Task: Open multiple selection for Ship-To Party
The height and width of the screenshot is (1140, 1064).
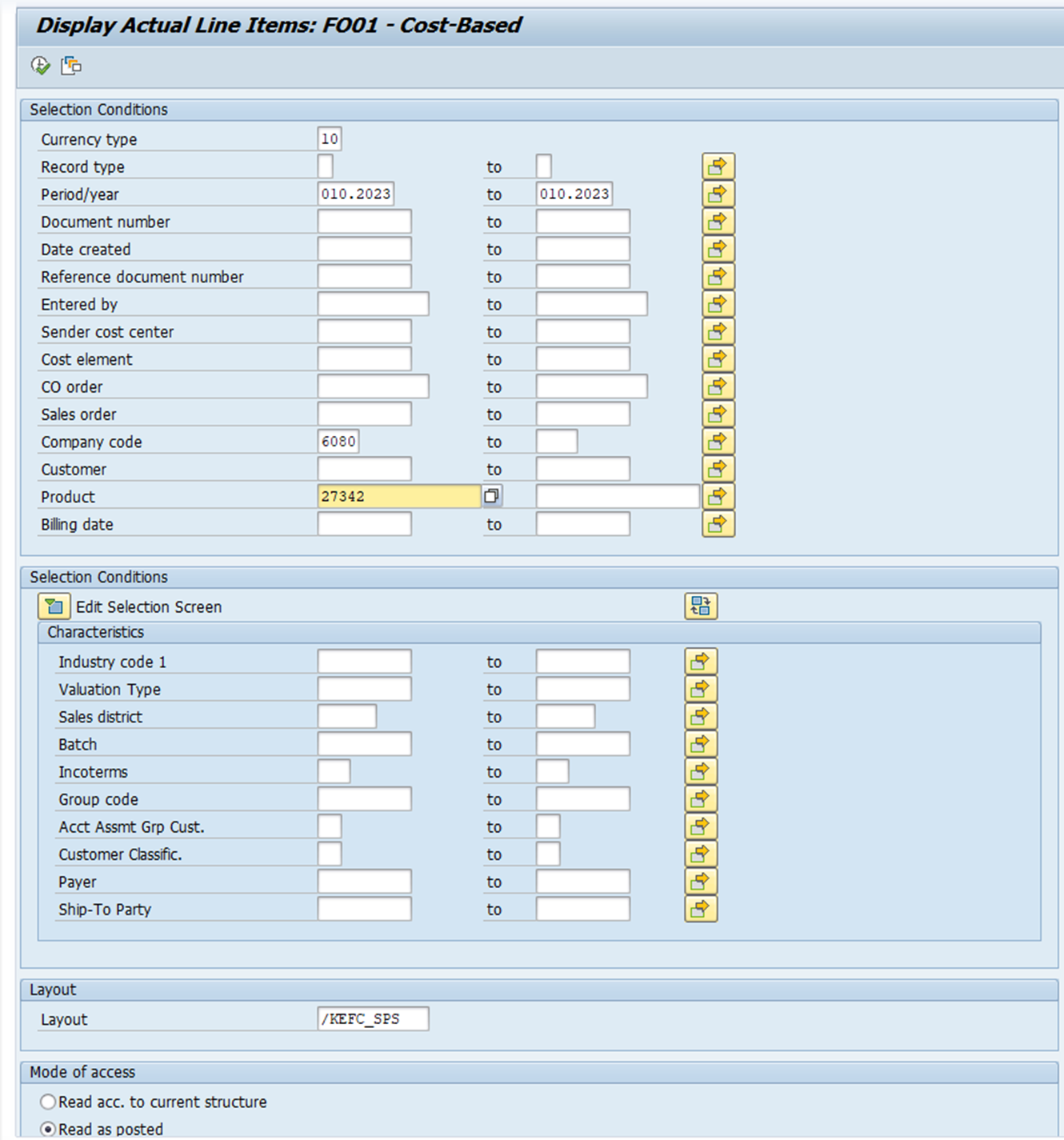Action: (x=700, y=910)
